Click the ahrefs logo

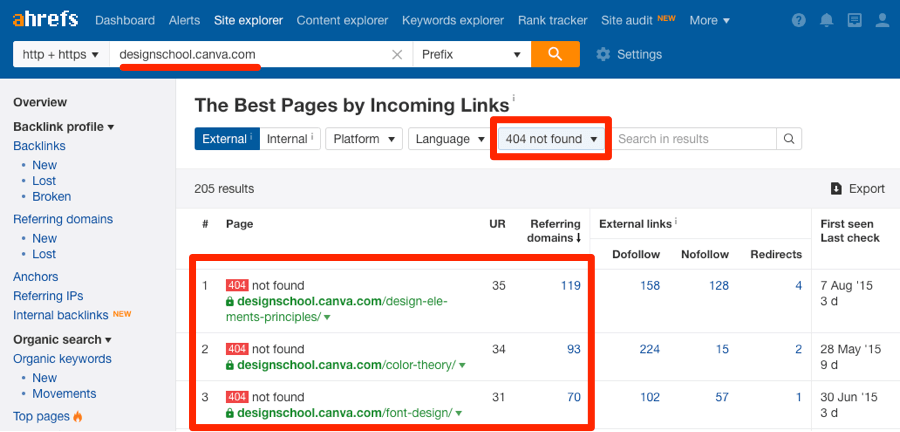click(x=45, y=20)
